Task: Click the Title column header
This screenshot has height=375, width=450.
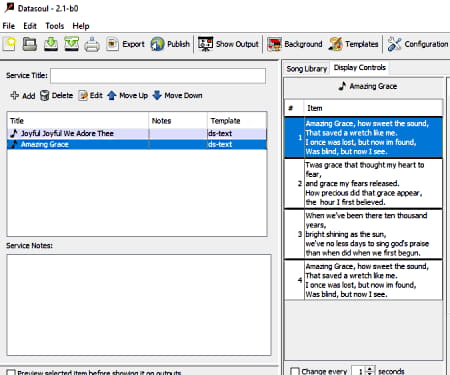Action: [x=78, y=121]
